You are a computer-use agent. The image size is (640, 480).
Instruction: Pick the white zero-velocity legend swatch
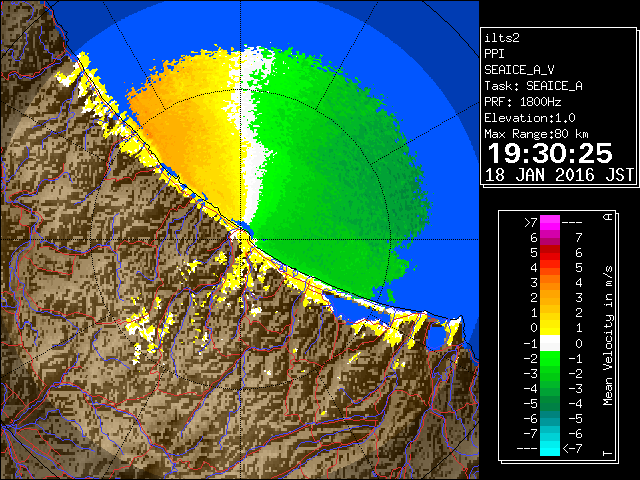pos(550,343)
